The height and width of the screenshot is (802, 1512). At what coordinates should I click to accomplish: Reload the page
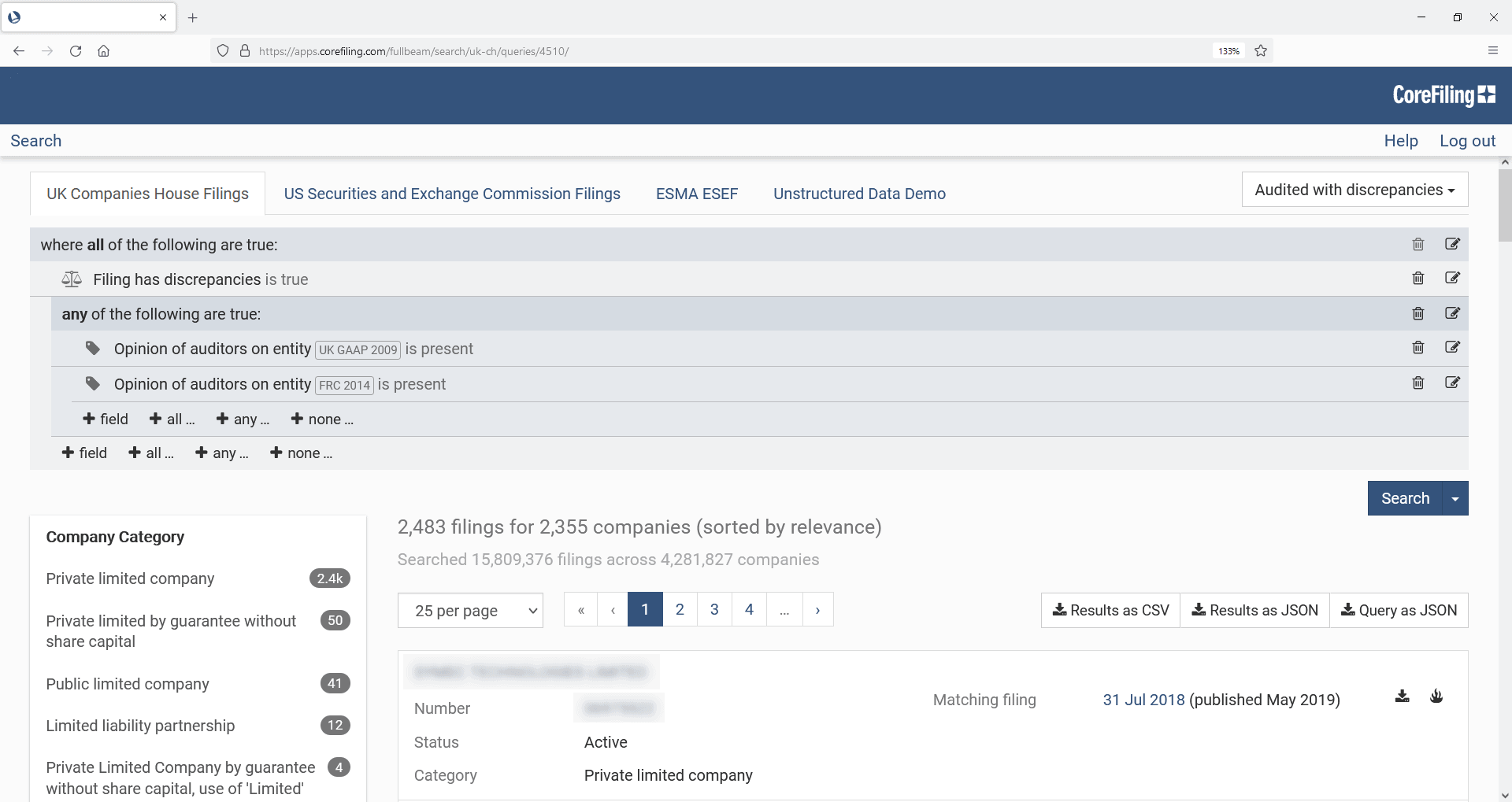tap(76, 51)
